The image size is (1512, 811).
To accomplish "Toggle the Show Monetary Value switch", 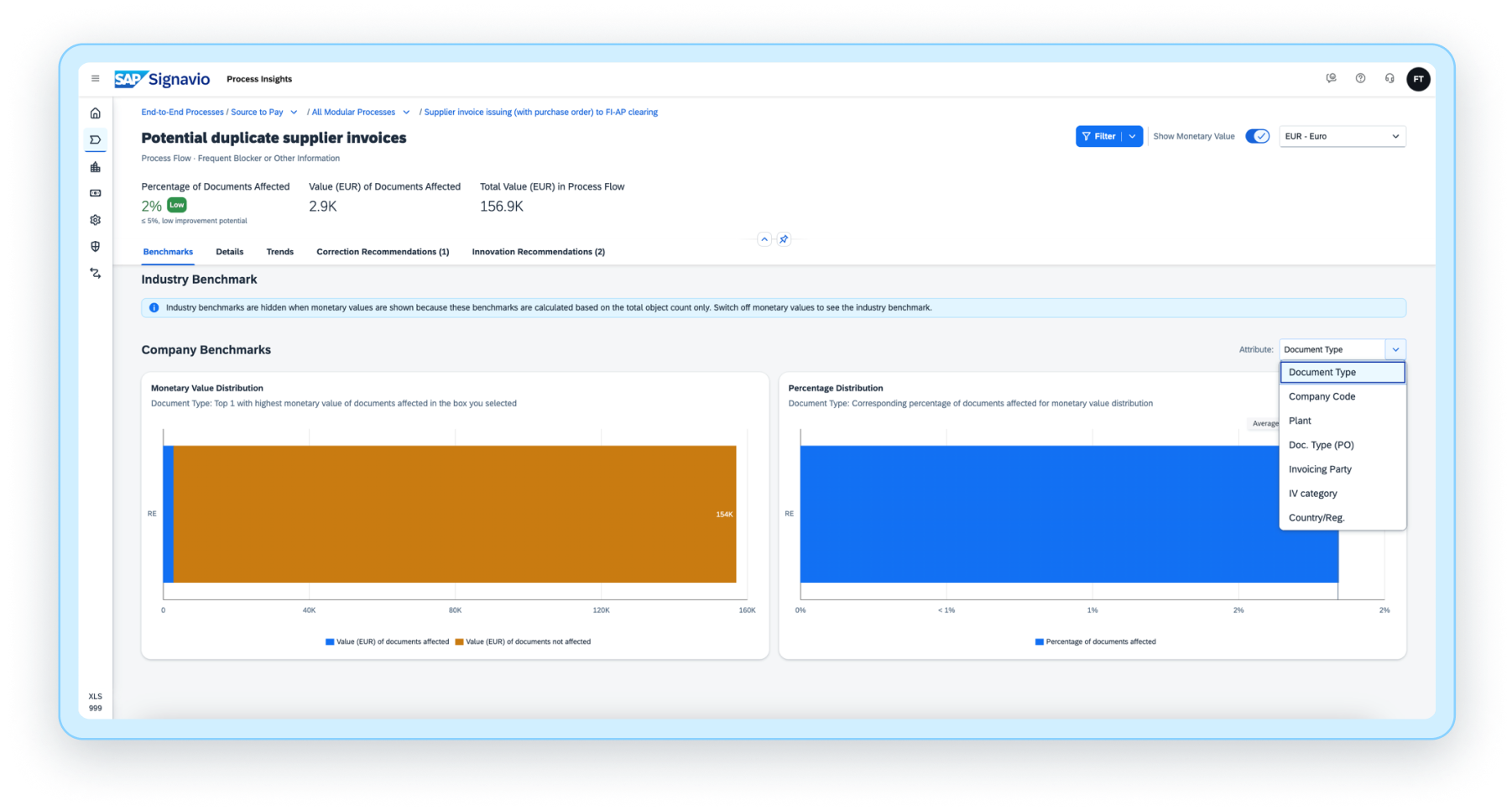I will coord(1257,136).
